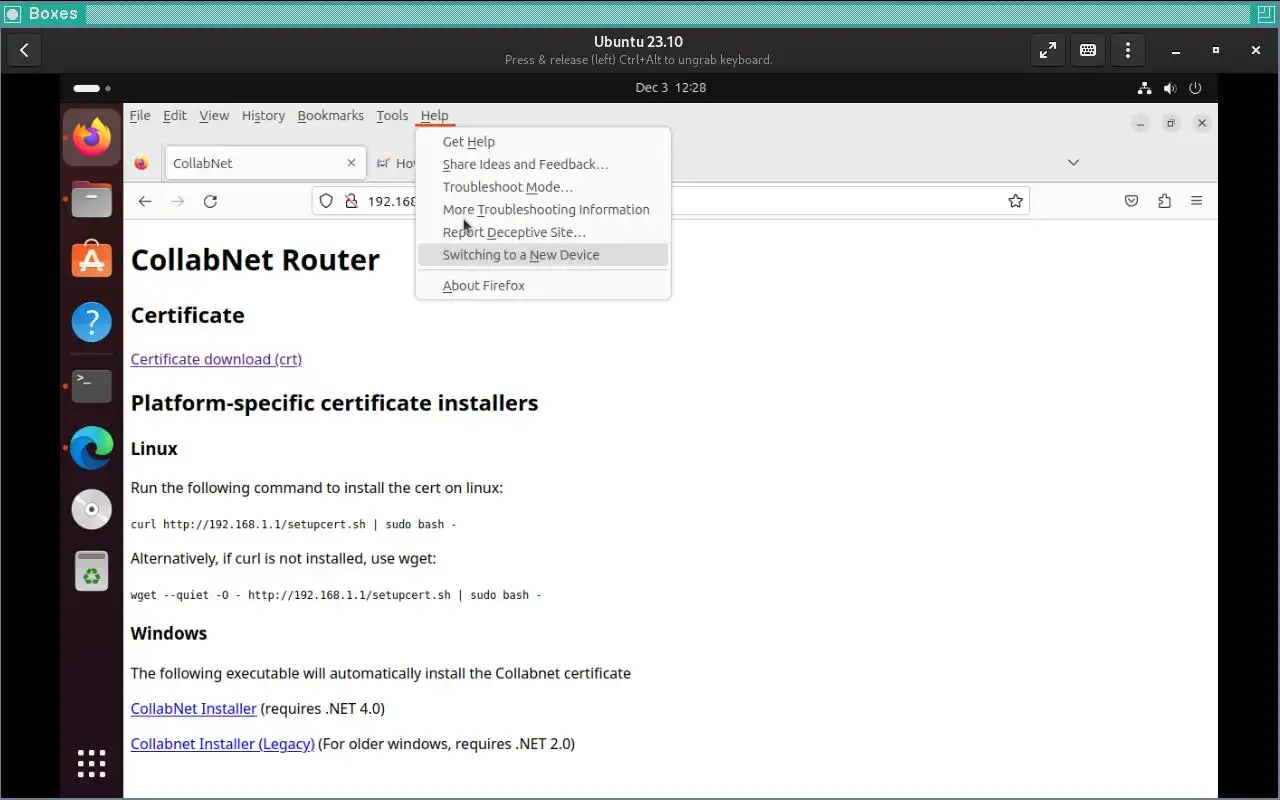The height and width of the screenshot is (800, 1280).
Task: Expand the list all tabs chevron
Action: (1073, 162)
